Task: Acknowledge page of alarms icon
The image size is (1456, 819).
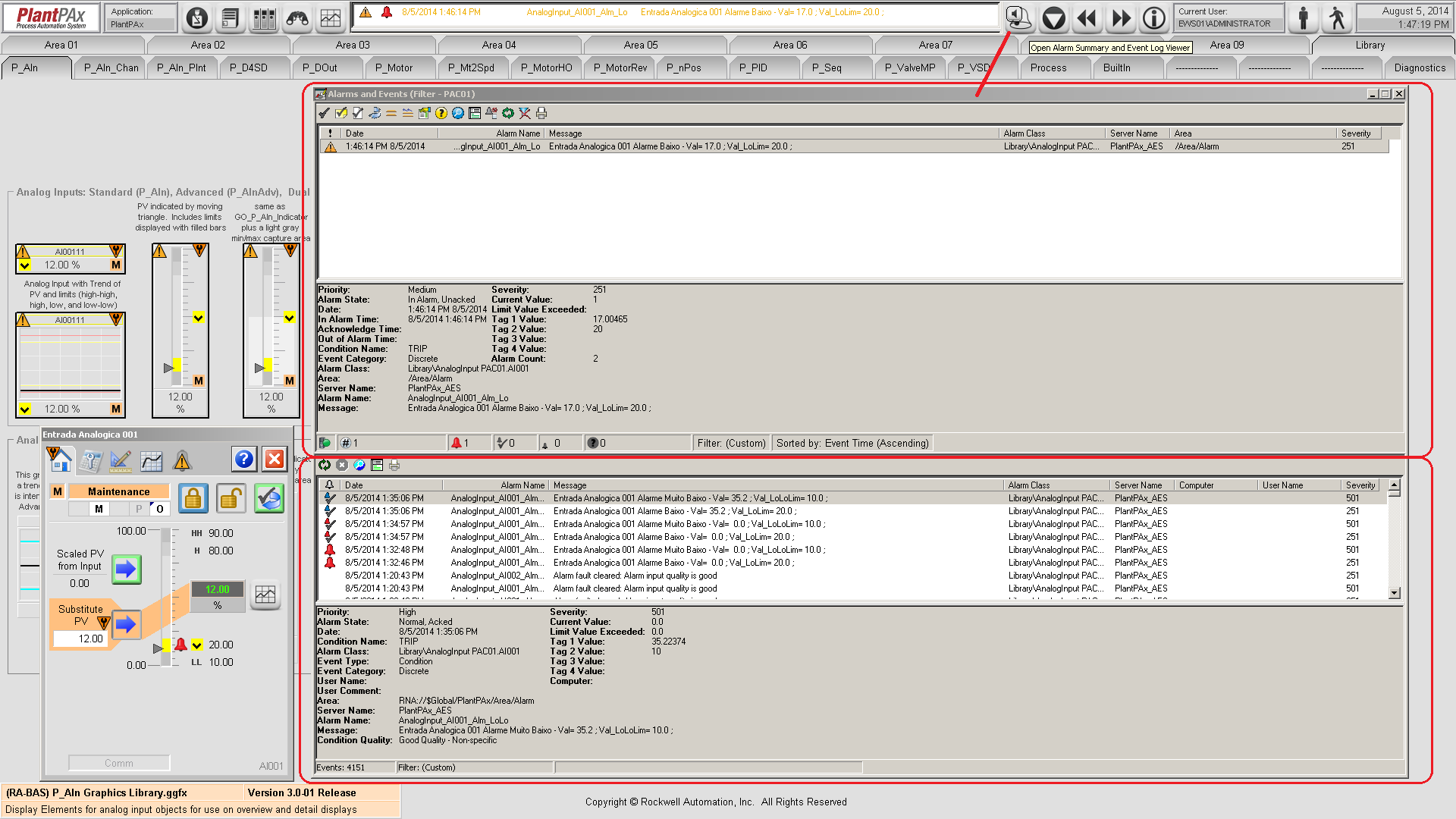Action: coord(358,113)
